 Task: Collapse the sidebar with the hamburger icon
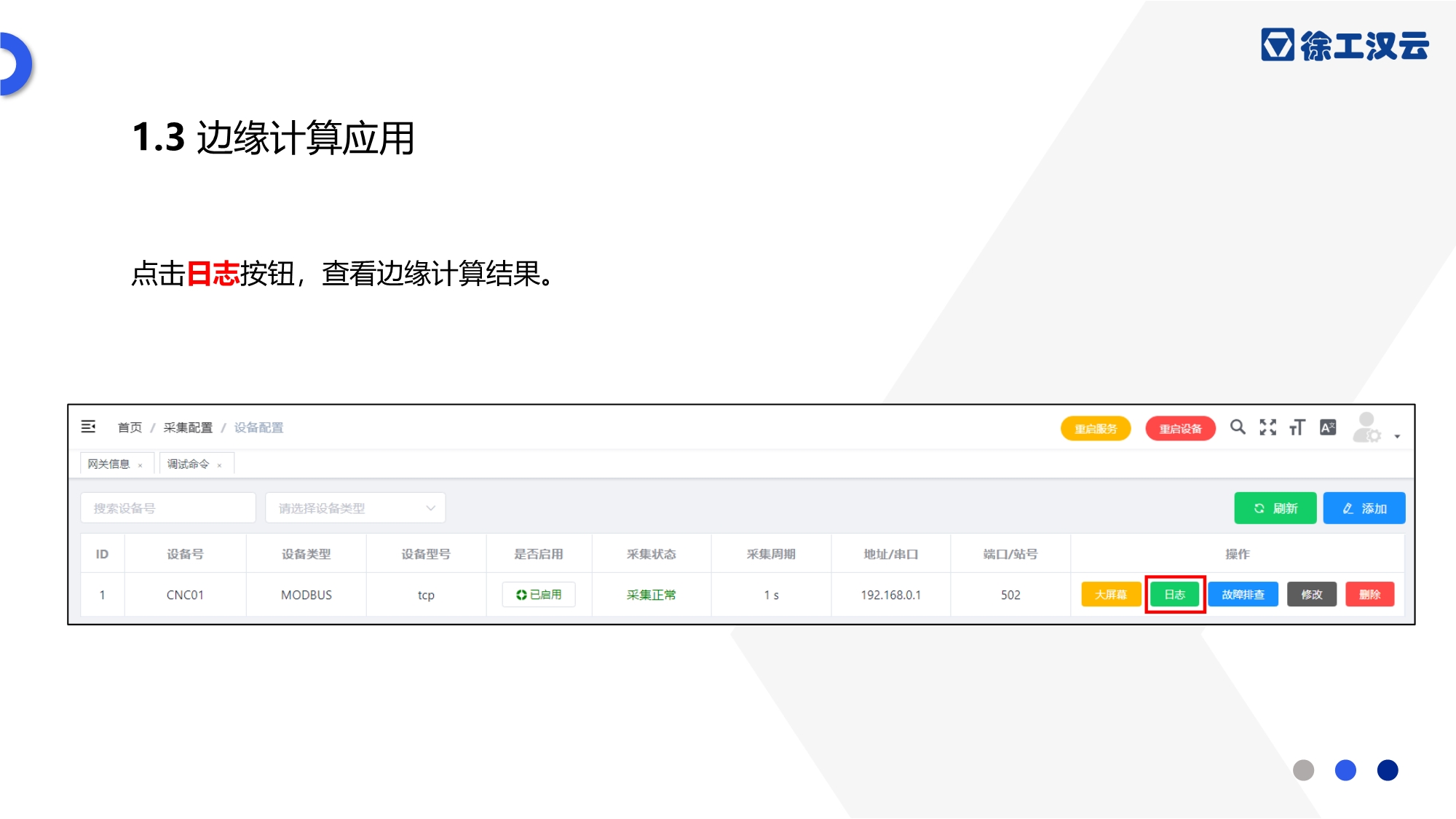(88, 427)
